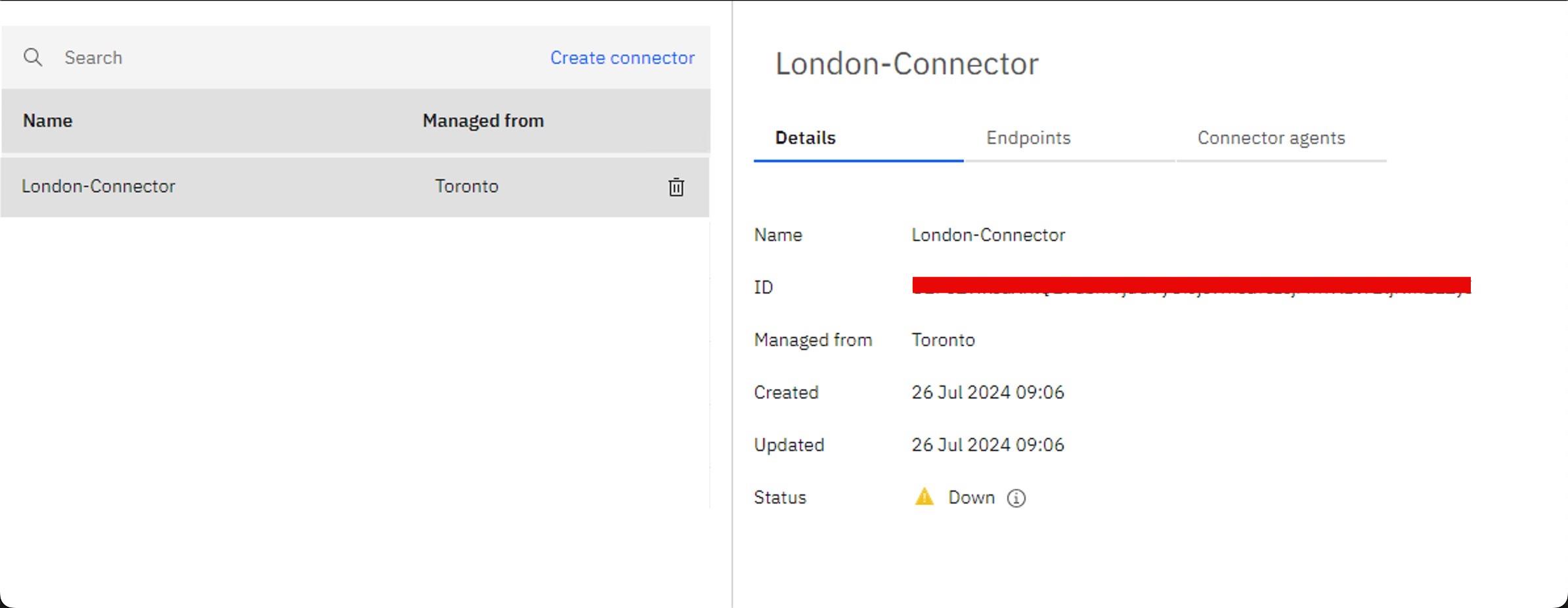Click Toronto in Managed from details
The height and width of the screenshot is (608, 1568).
943,340
